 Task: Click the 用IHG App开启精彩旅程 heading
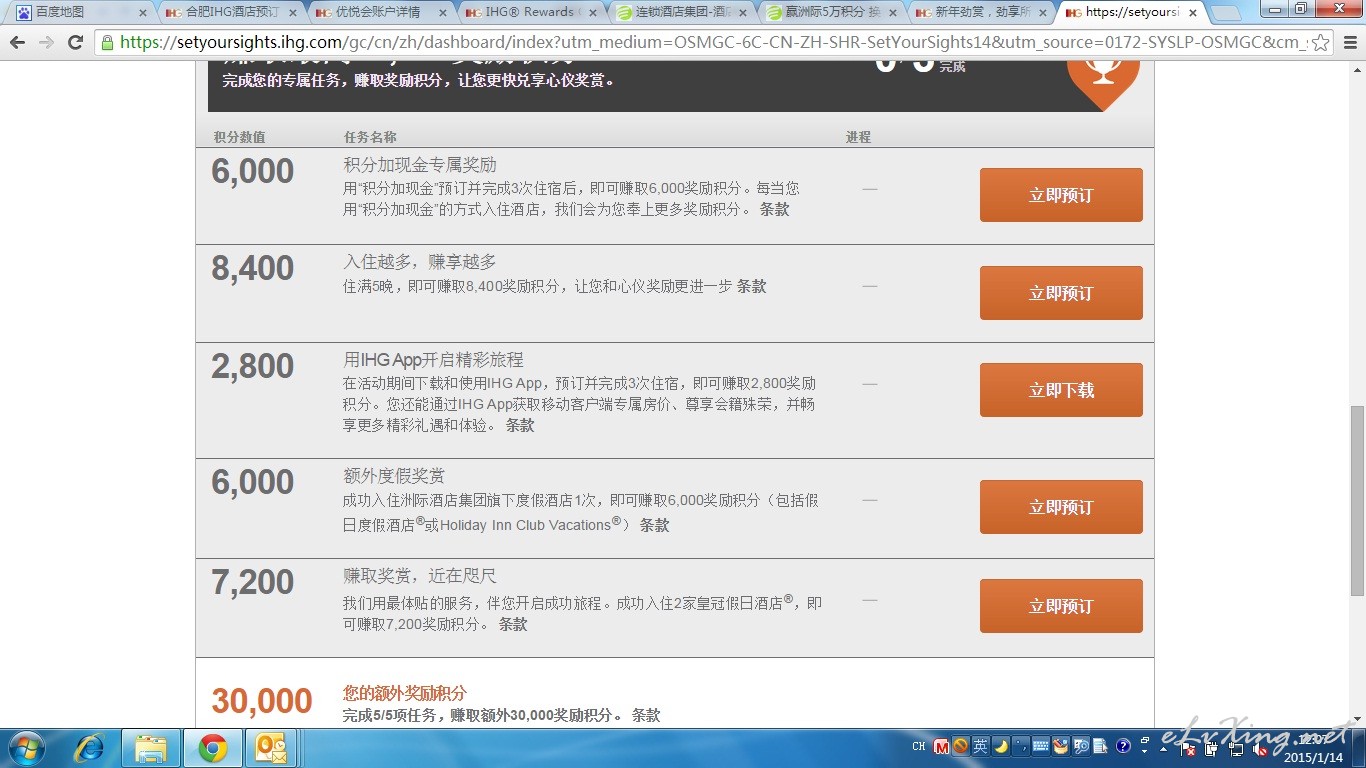tap(434, 360)
